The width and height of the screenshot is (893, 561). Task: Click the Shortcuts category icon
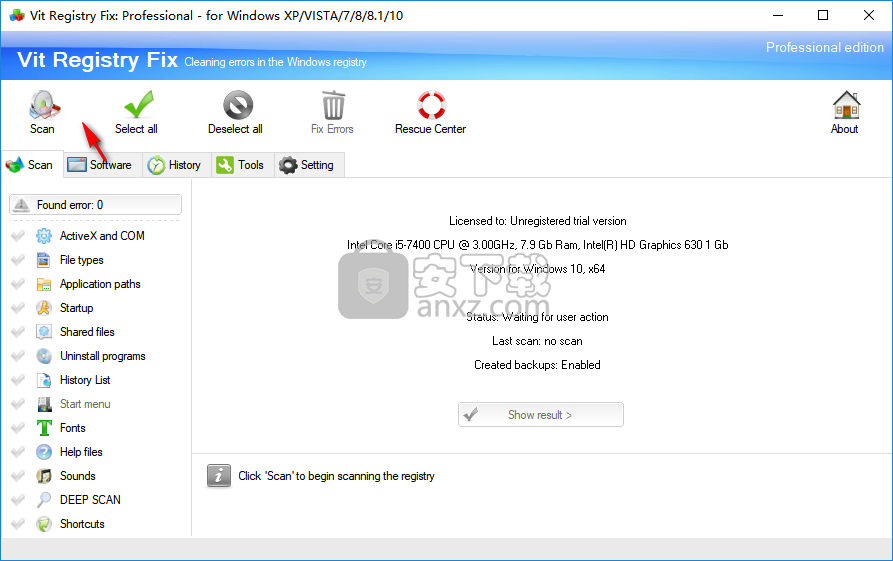click(44, 523)
